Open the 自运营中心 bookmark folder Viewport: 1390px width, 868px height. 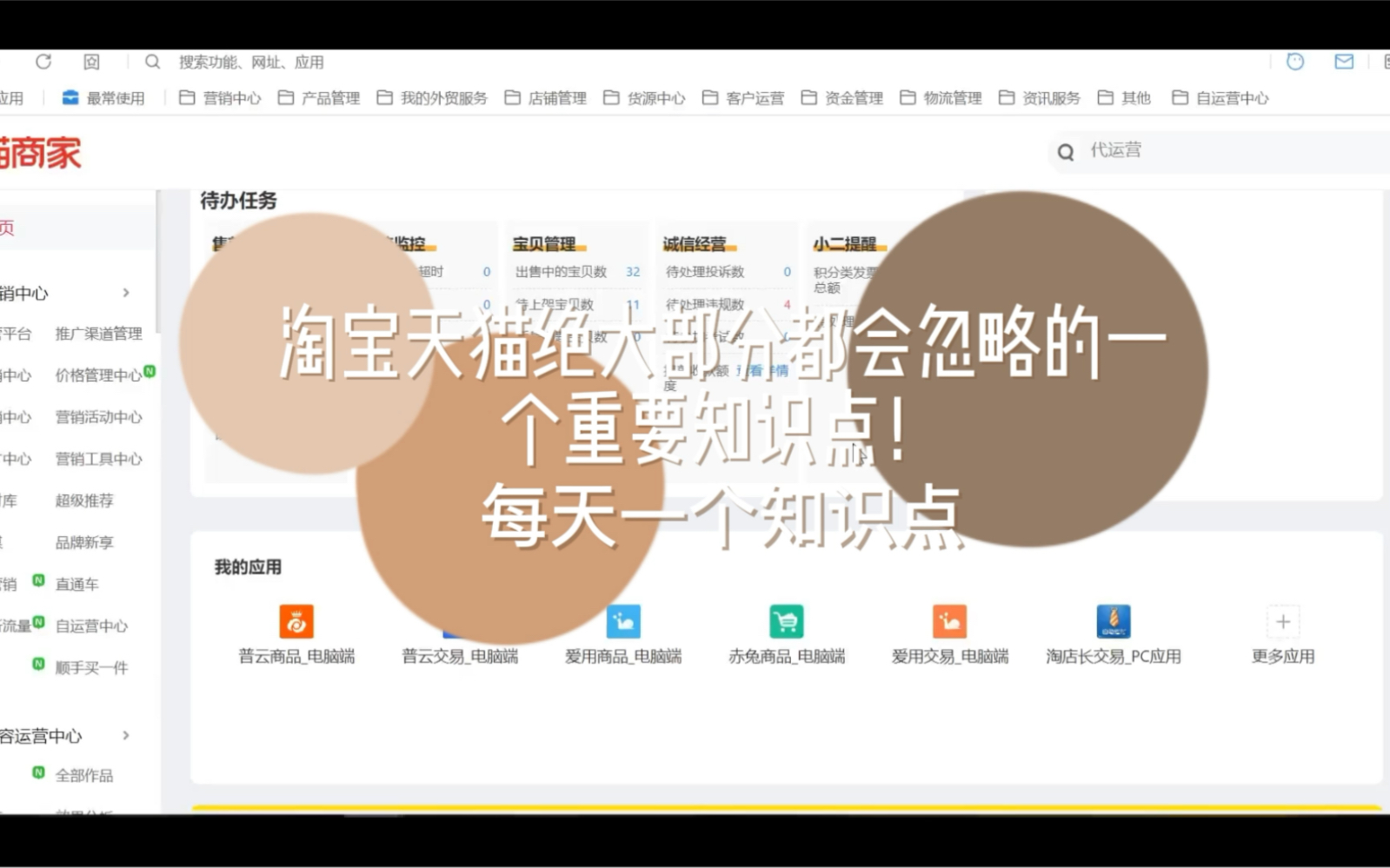(x=1220, y=98)
